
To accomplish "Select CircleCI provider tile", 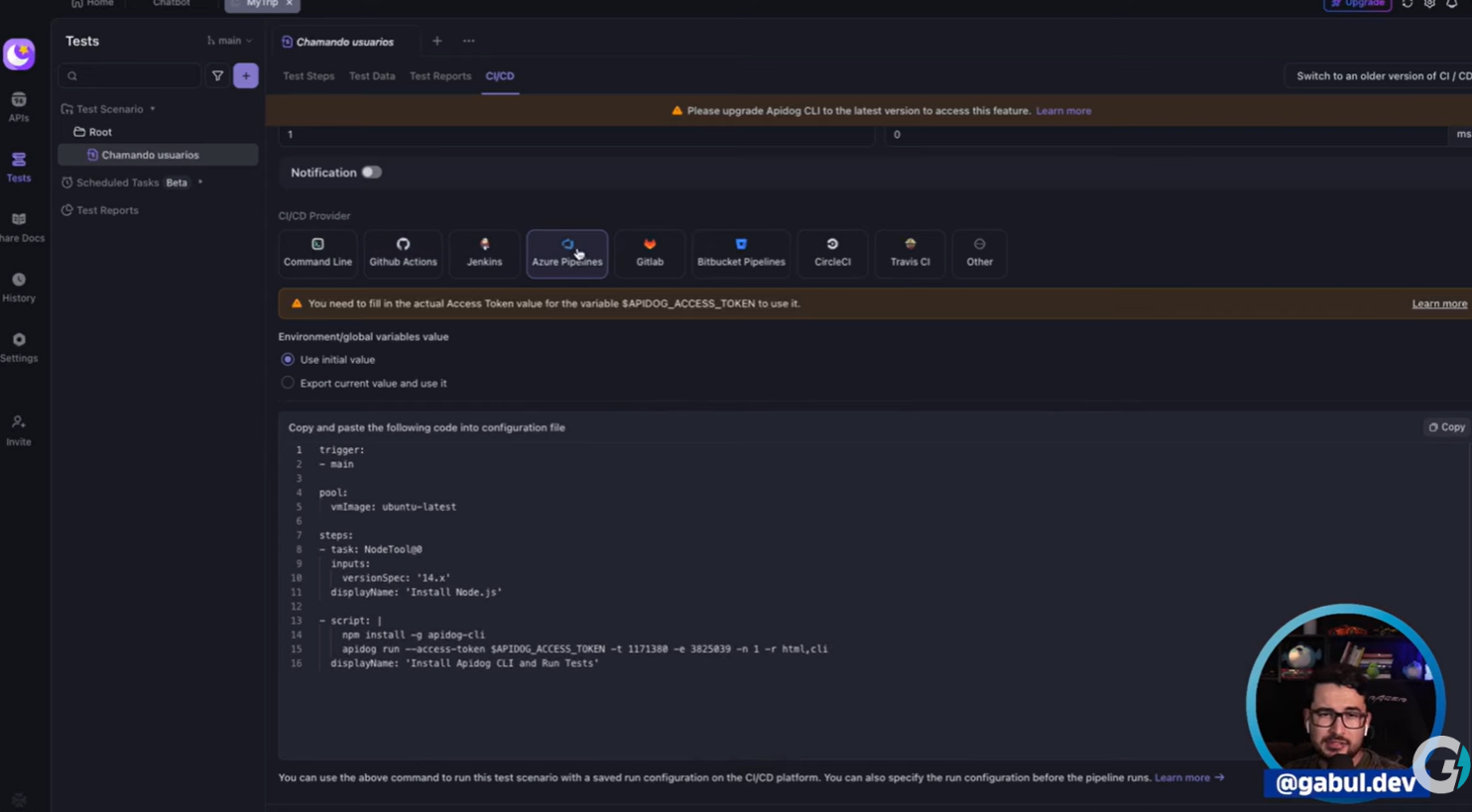I will [x=832, y=253].
